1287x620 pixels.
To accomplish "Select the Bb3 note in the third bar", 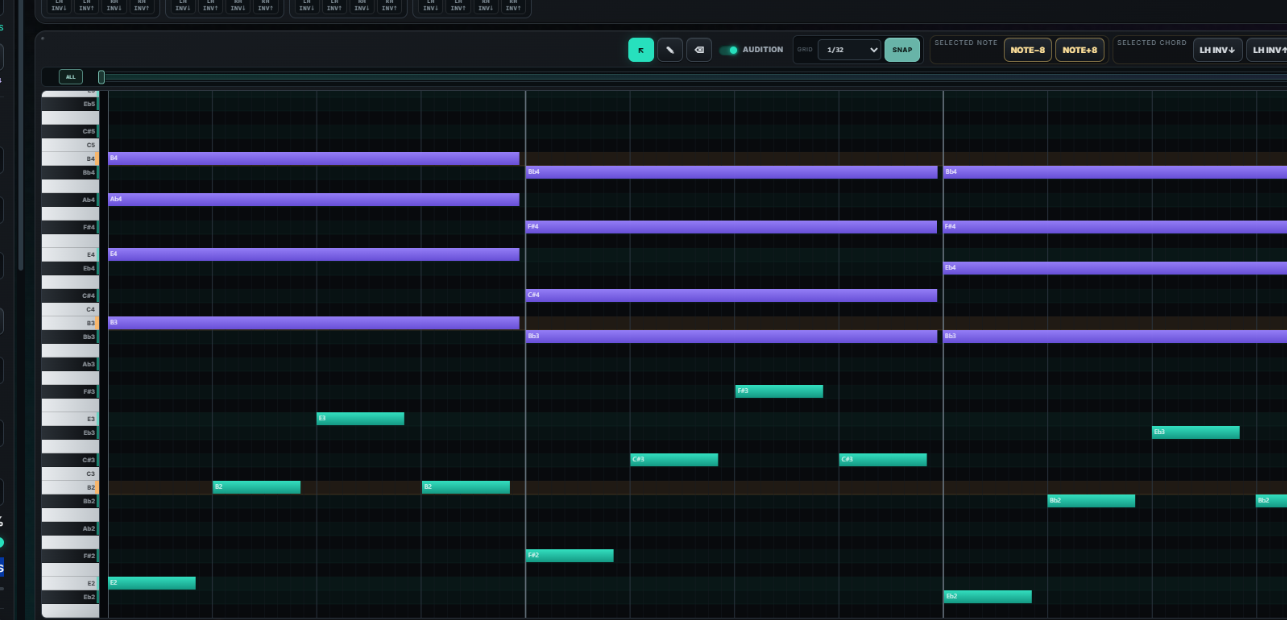I will click(x=1115, y=337).
